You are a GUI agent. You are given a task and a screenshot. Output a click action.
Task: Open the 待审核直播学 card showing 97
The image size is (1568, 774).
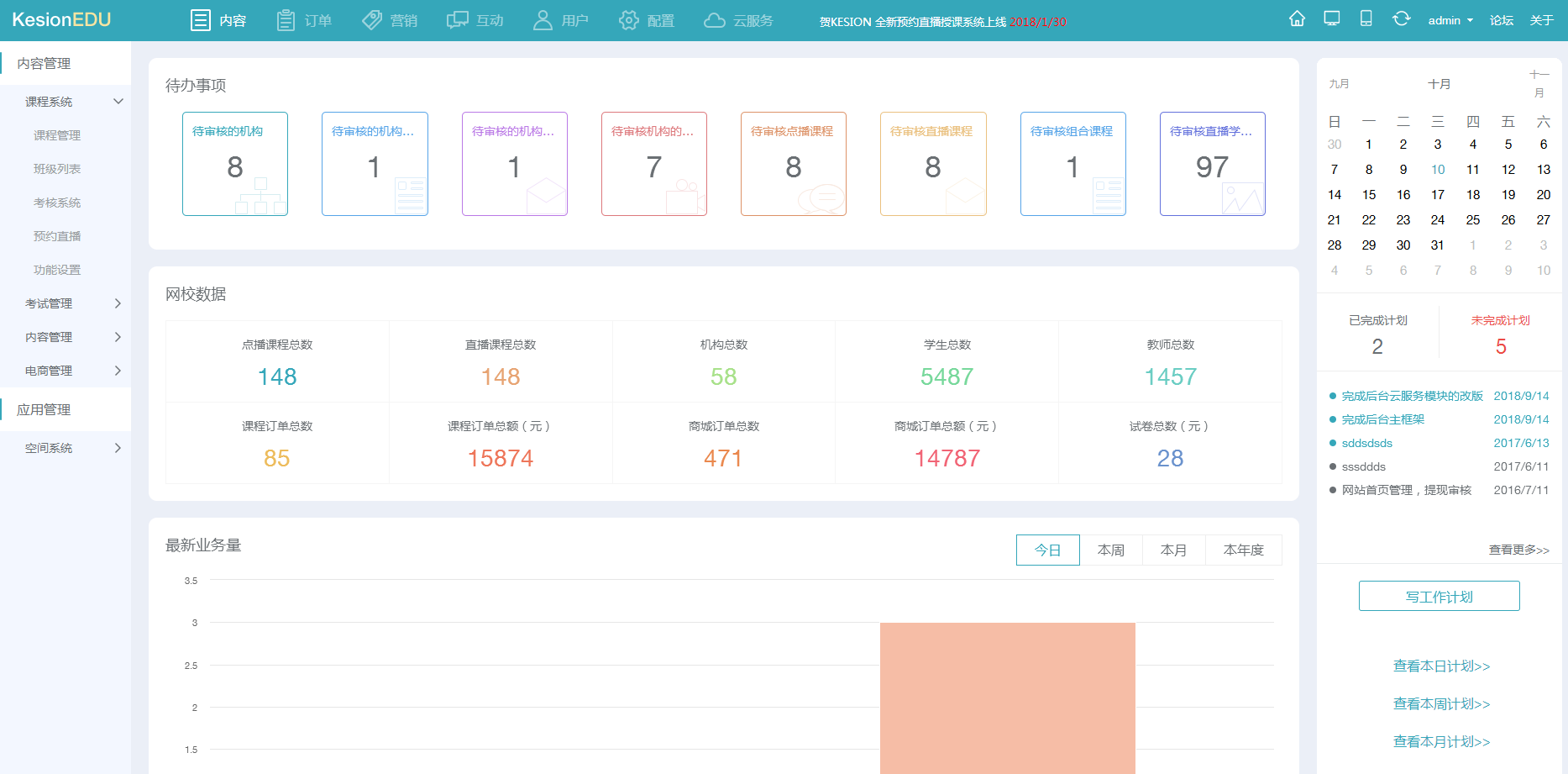pos(1212,164)
